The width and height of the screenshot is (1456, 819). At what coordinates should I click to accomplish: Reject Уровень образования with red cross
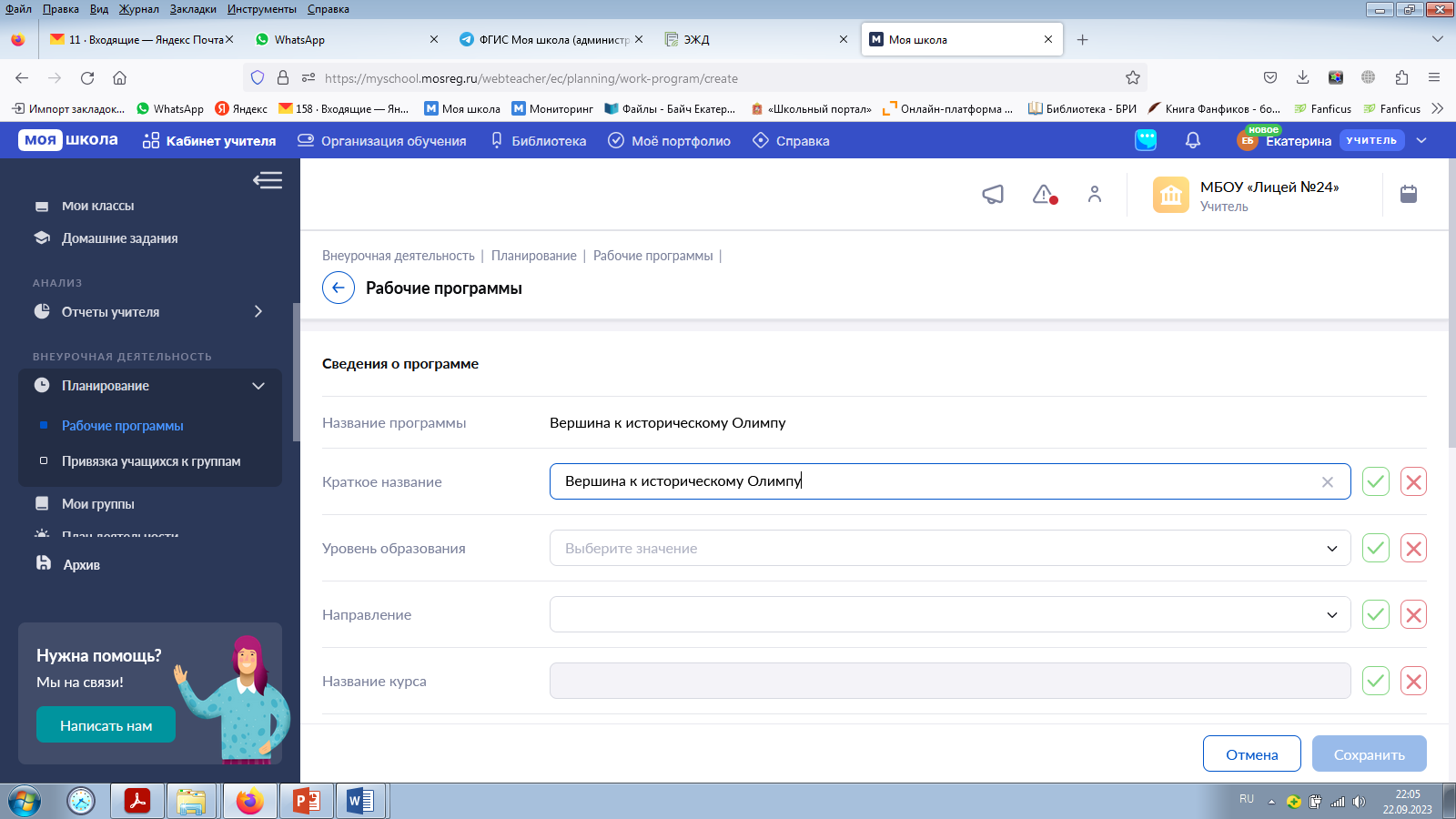pyautogui.click(x=1413, y=548)
